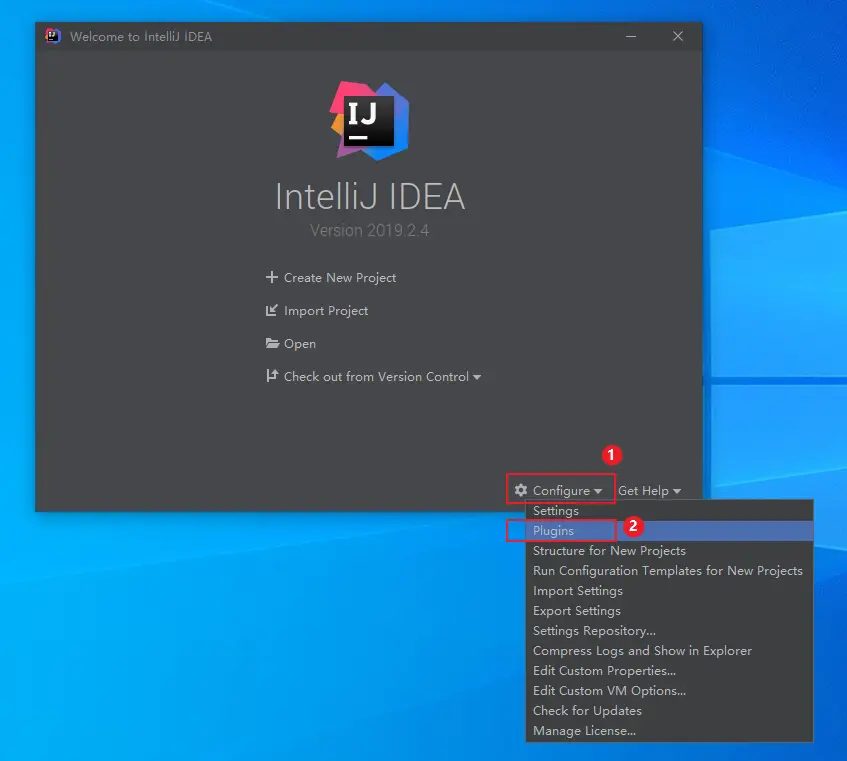This screenshot has width=847, height=761.
Task: Click the small IntelliJ icon in title bar
Action: 52,36
